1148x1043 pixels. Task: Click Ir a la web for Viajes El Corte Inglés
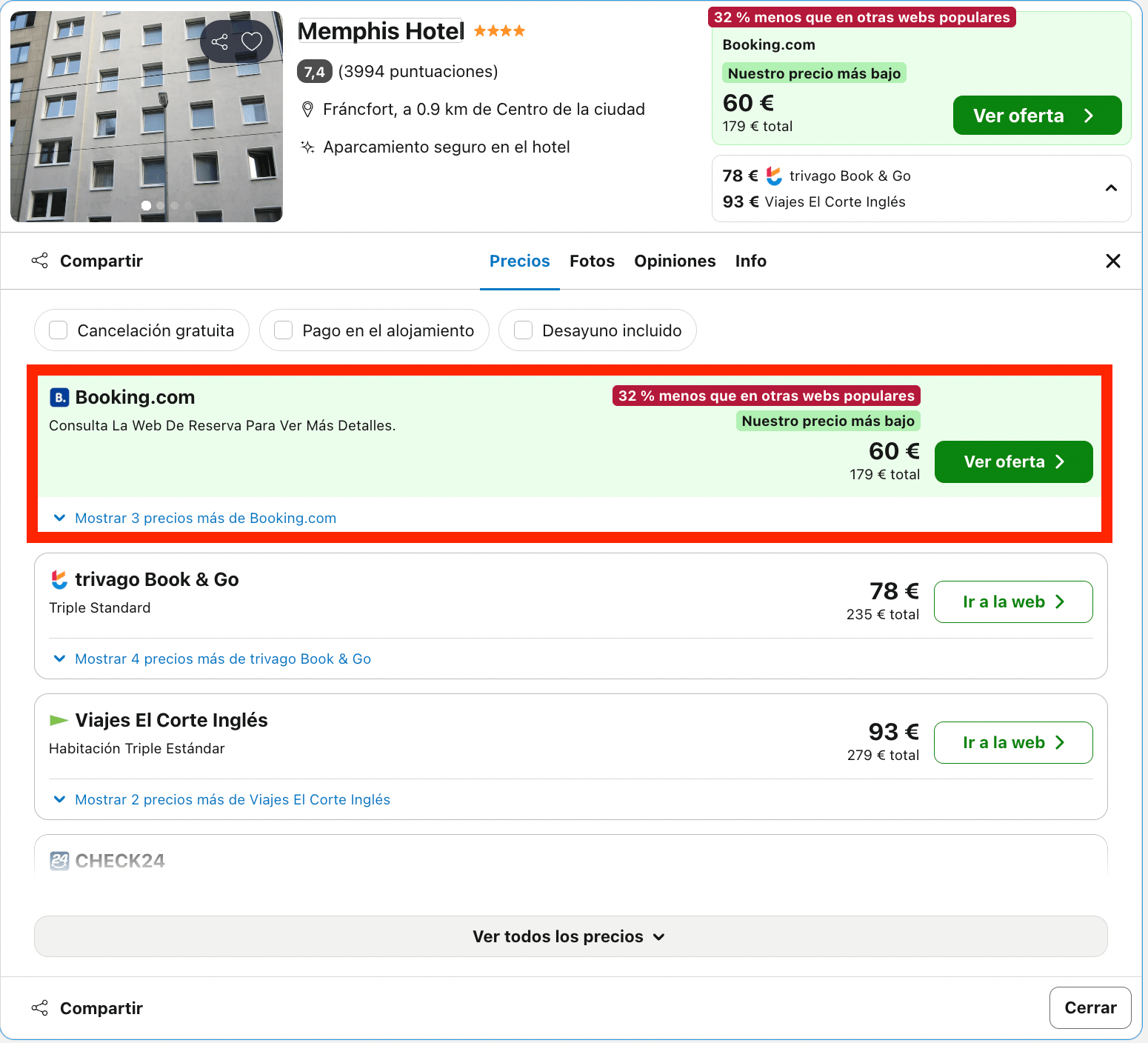(1013, 743)
